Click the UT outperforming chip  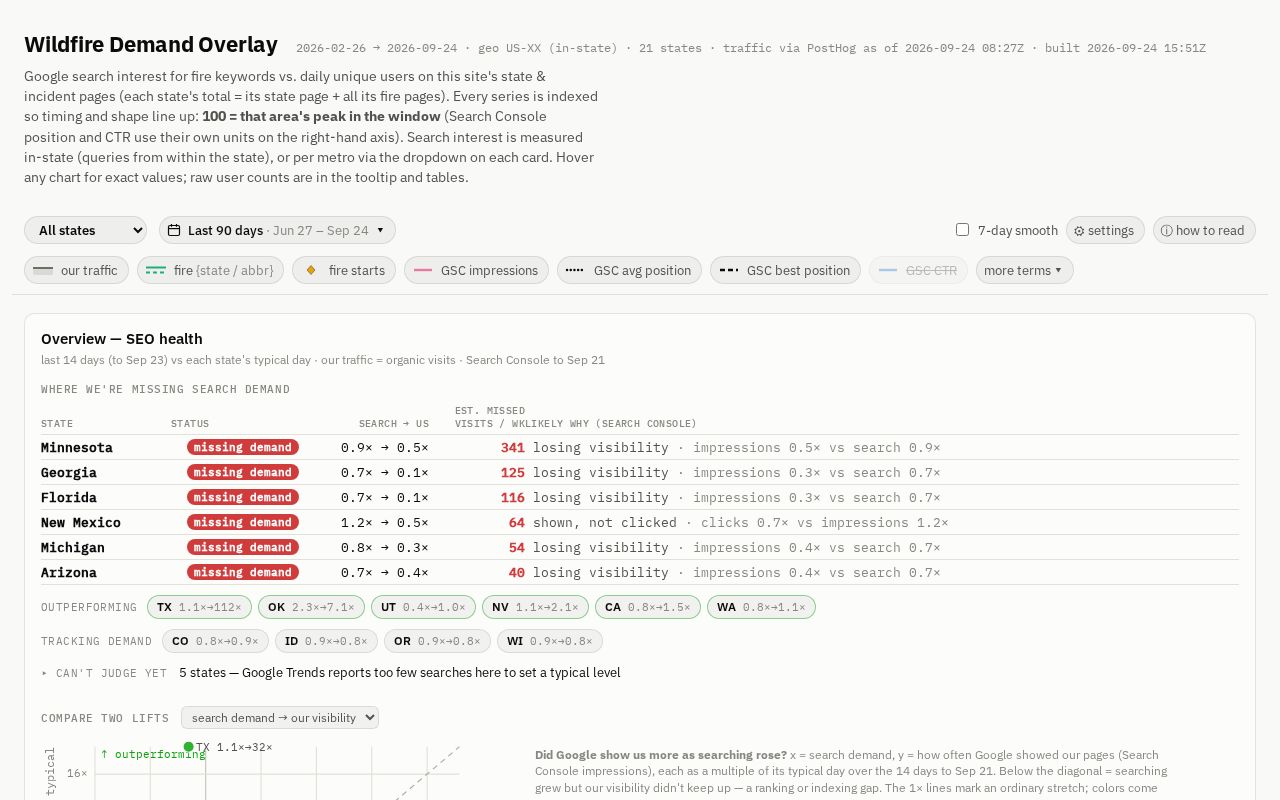pyautogui.click(x=423, y=607)
